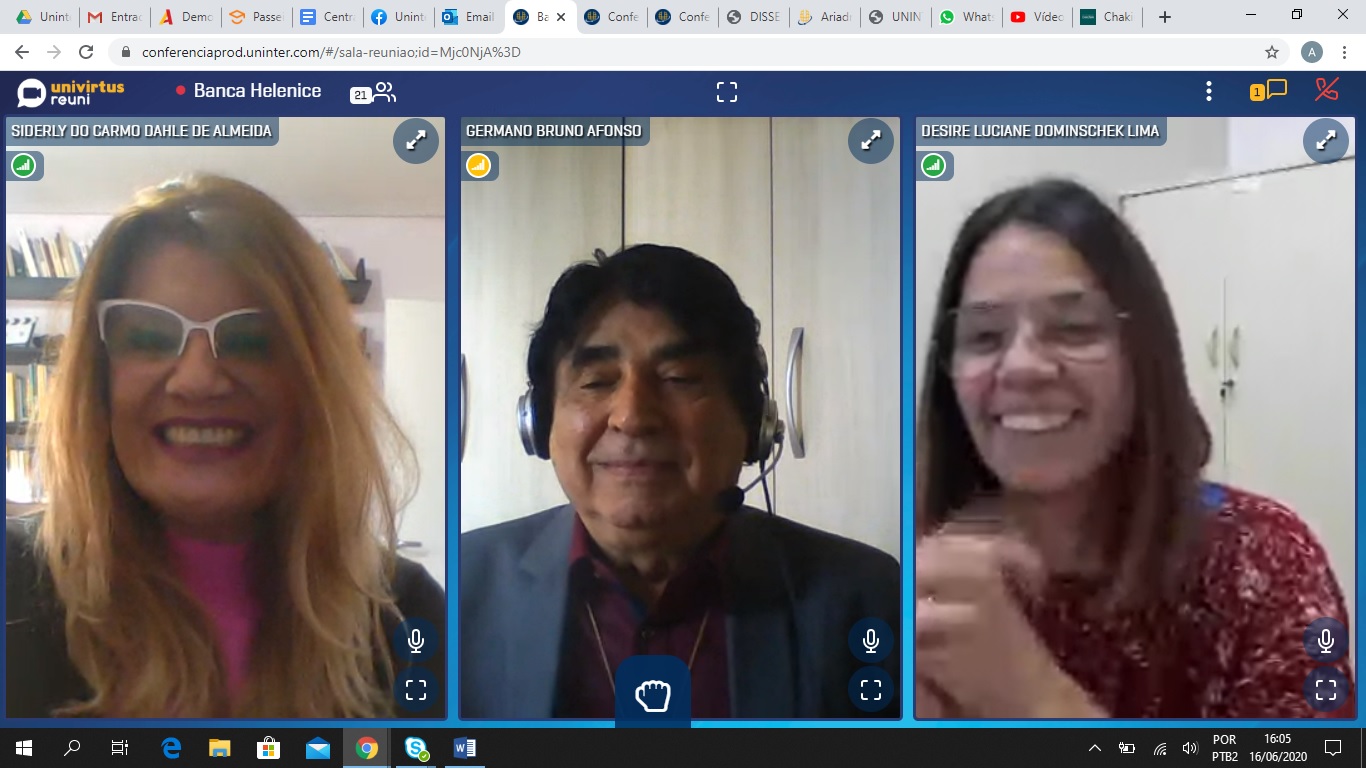Viewport: 1366px width, 770px height.
Task: Reload the page with browser refresh button
Action: tap(86, 52)
